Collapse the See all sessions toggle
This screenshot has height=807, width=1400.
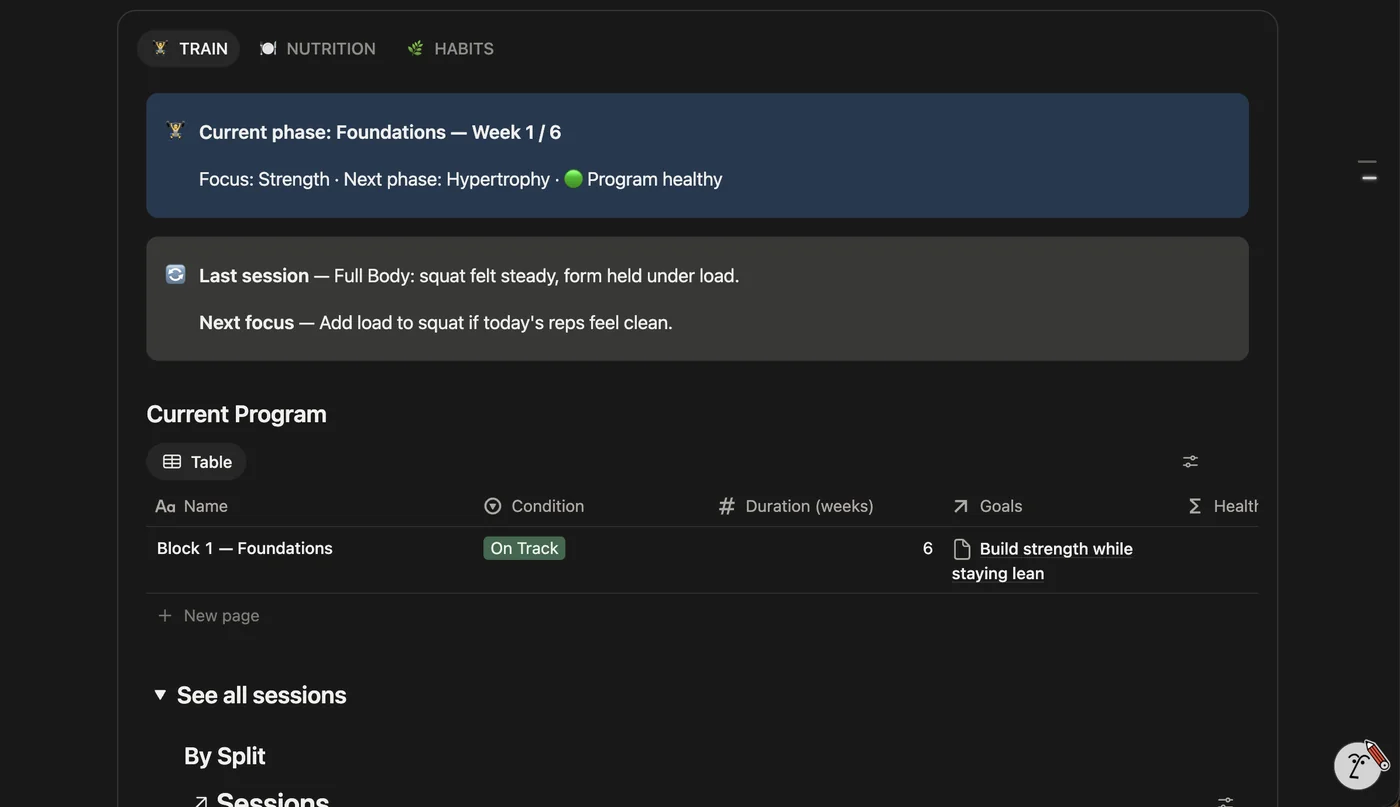point(160,694)
